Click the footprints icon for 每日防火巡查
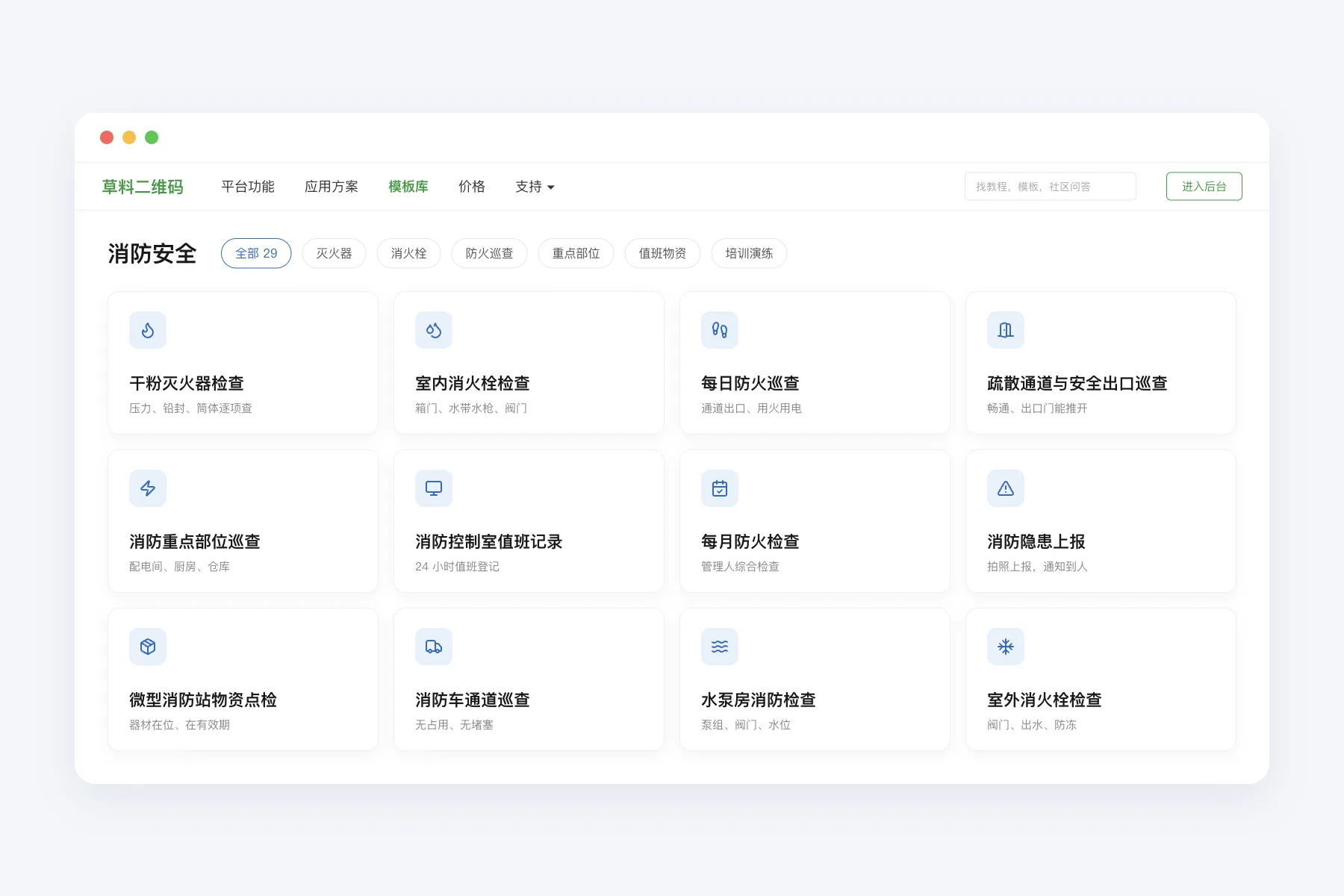Image resolution: width=1344 pixels, height=896 pixels. 720,330
